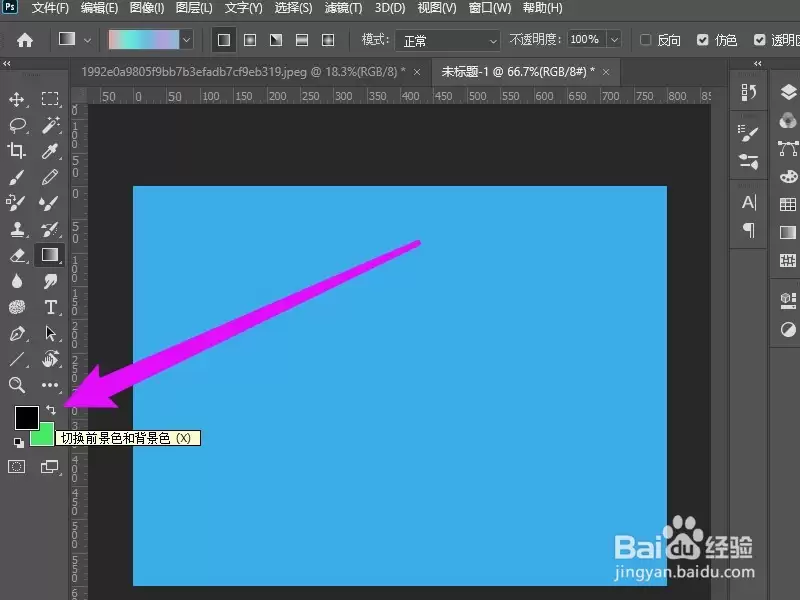Close the jpeg document tab

[x=417, y=72]
